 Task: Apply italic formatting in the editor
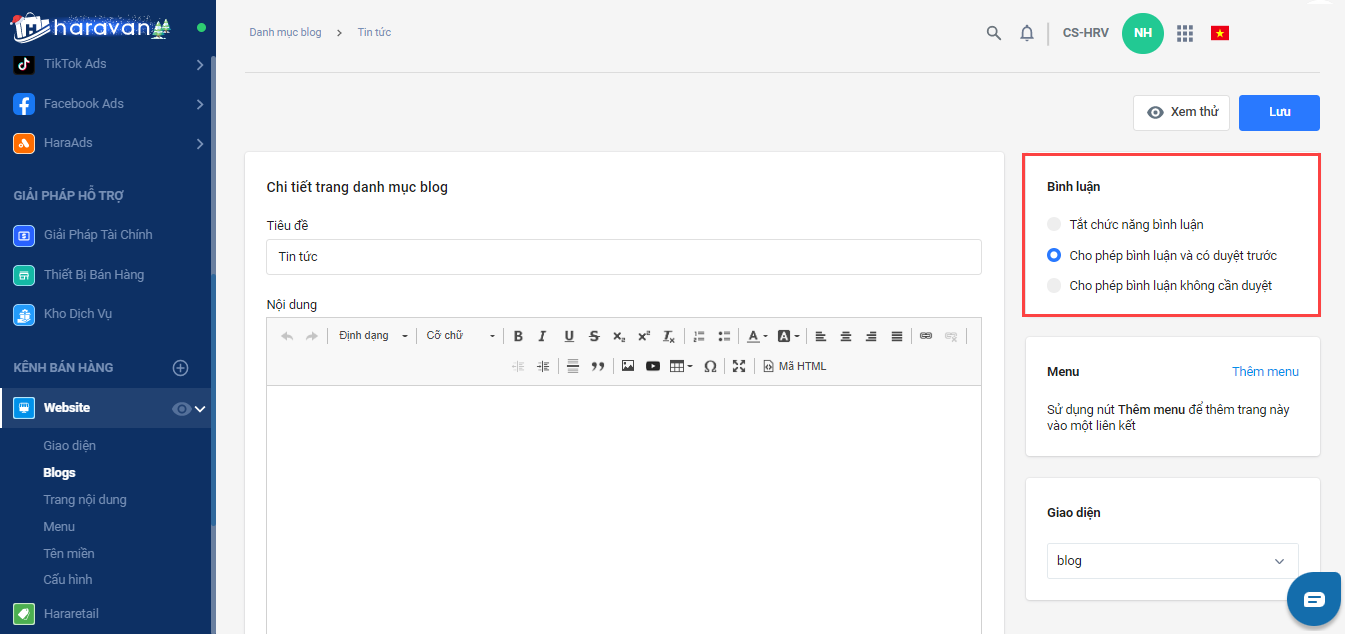[543, 336]
